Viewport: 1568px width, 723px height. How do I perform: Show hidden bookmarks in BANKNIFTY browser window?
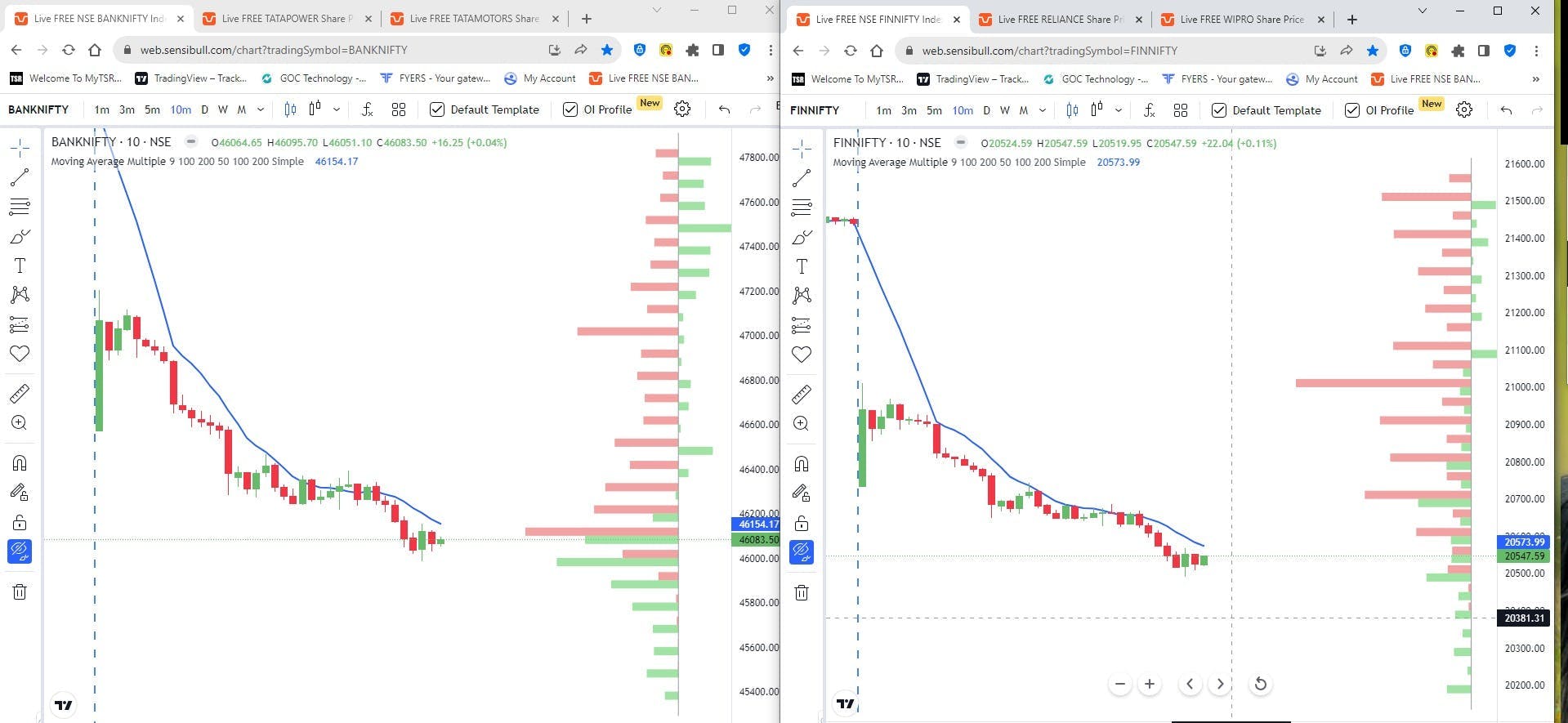[770, 78]
